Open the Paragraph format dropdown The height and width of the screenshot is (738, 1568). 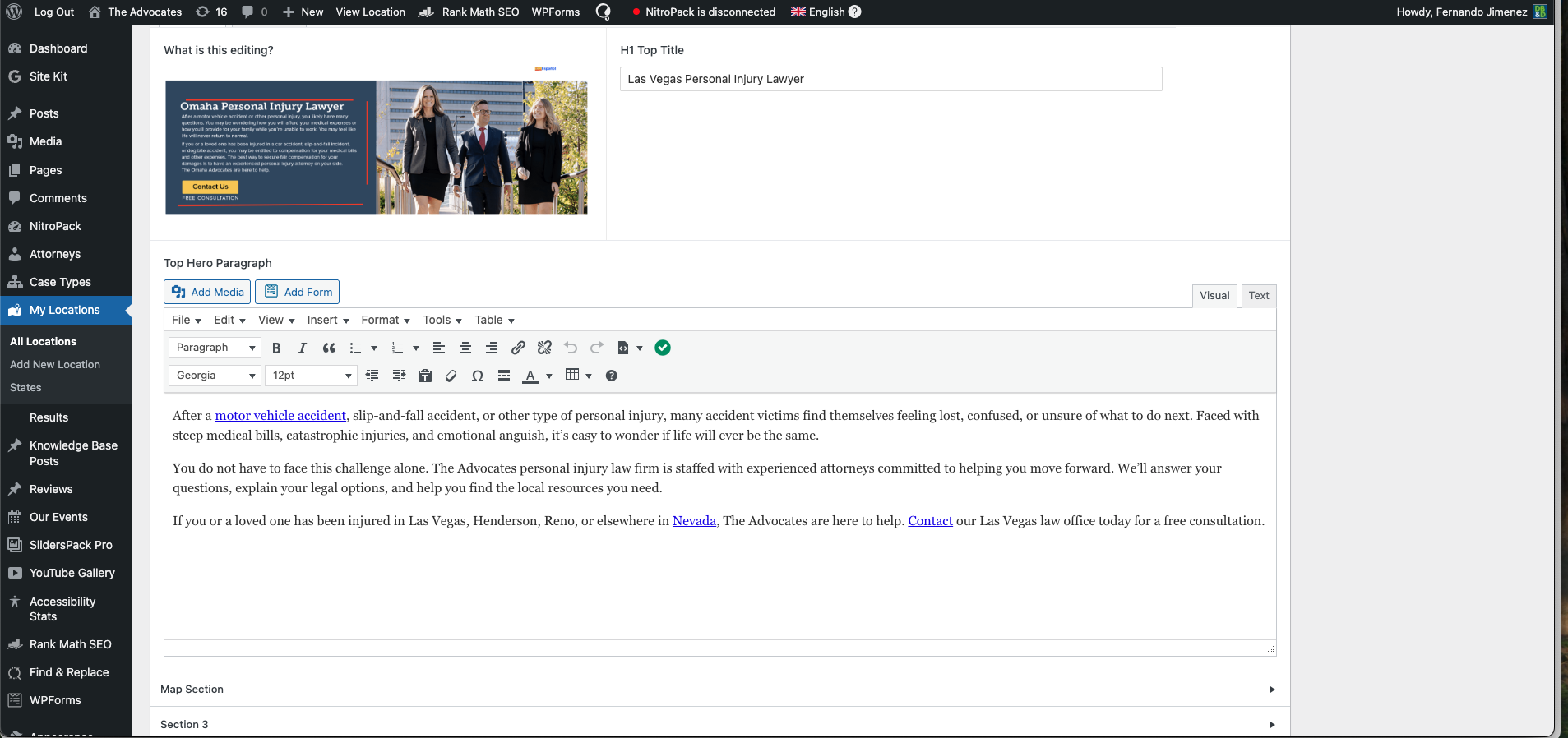coord(215,348)
